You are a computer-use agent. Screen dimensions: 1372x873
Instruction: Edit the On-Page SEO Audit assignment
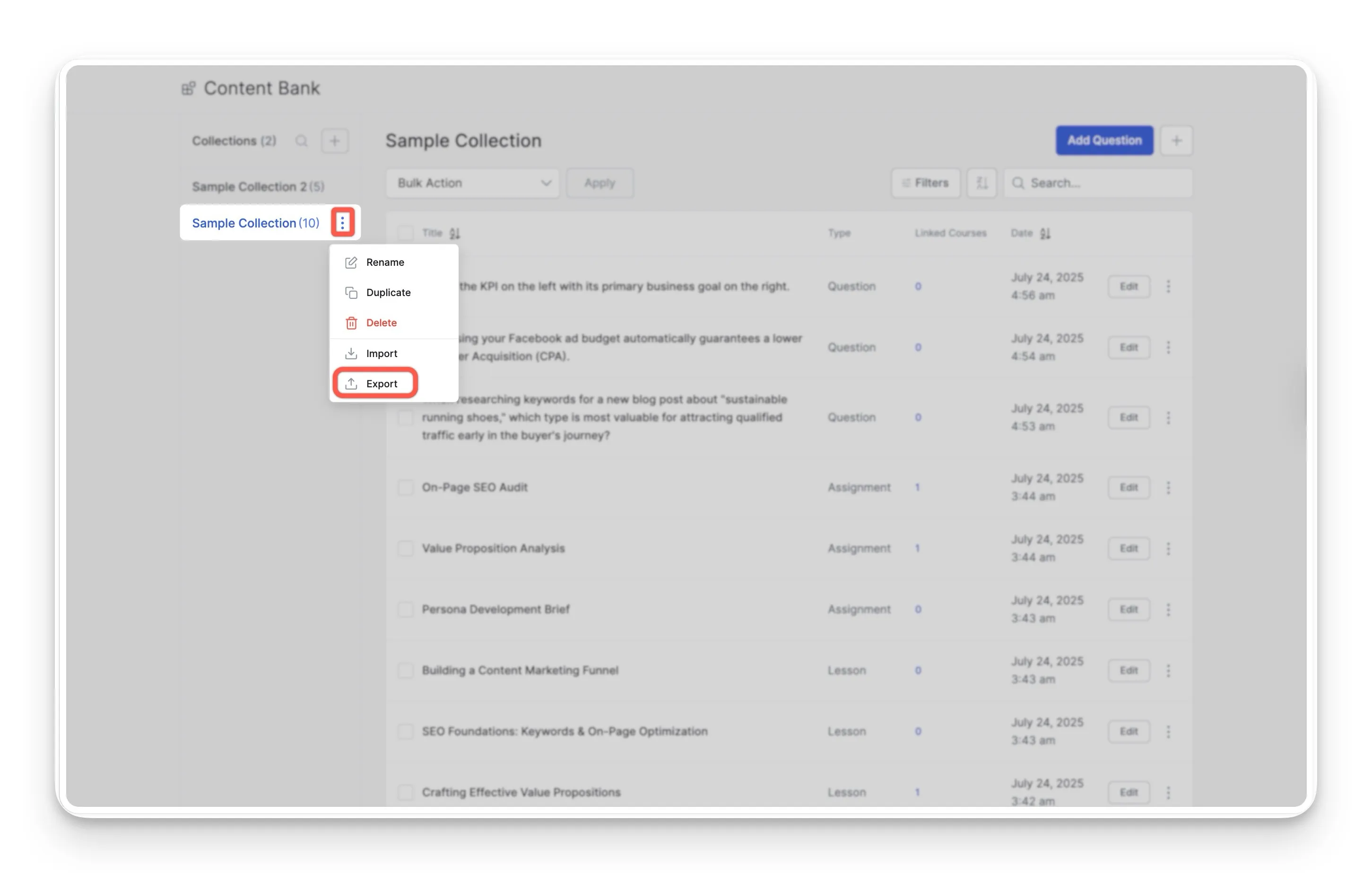pos(1128,487)
